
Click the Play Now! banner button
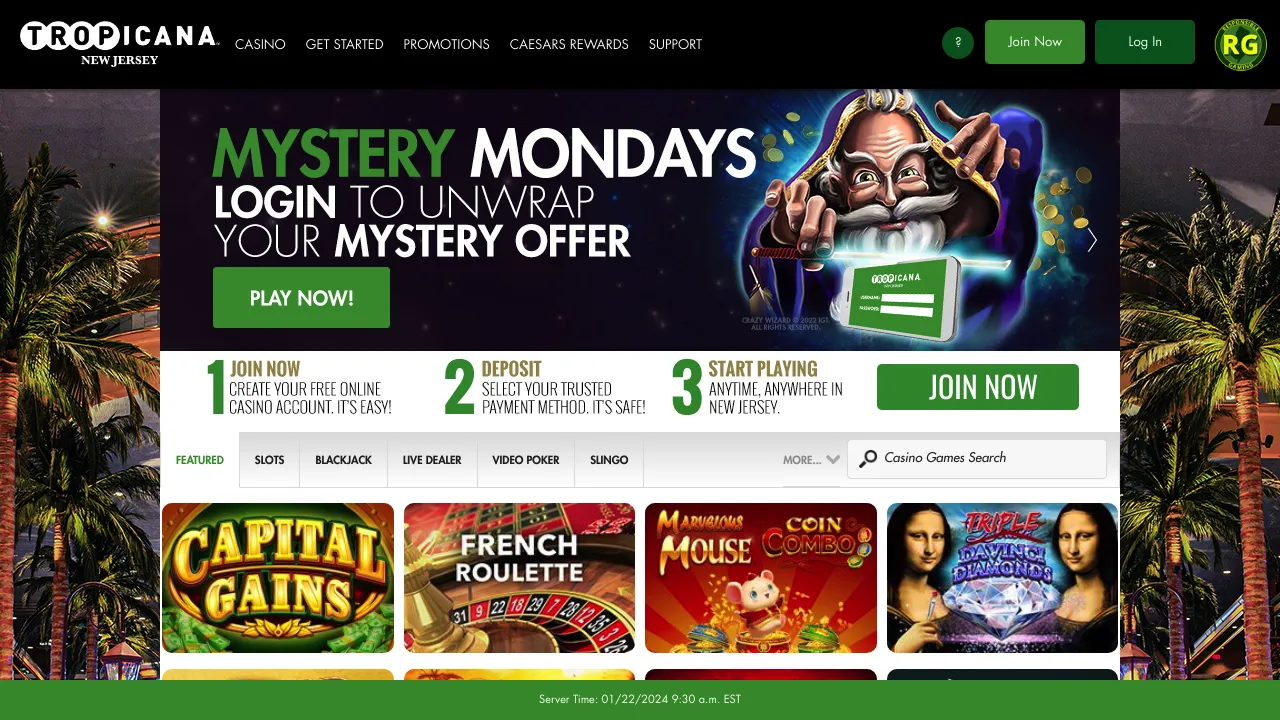[301, 298]
